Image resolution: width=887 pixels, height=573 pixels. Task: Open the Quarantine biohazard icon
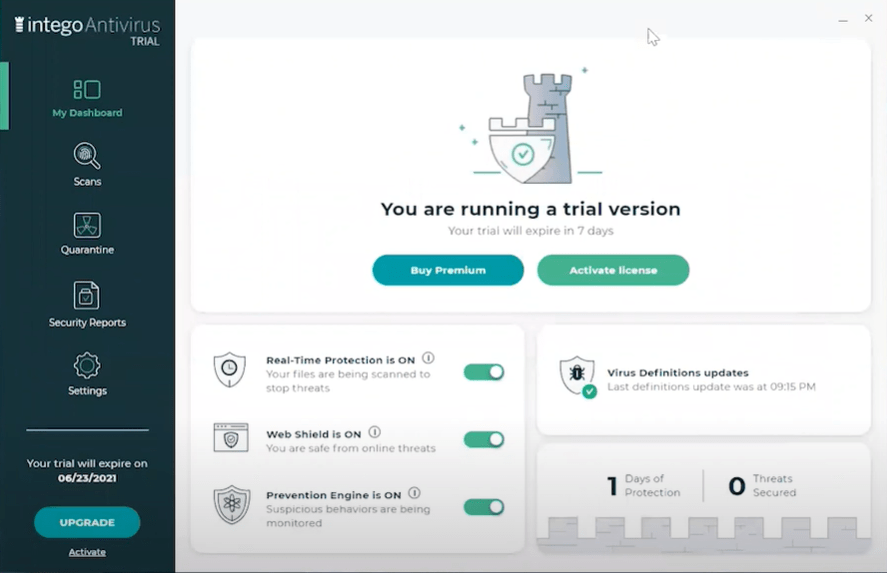(x=87, y=225)
